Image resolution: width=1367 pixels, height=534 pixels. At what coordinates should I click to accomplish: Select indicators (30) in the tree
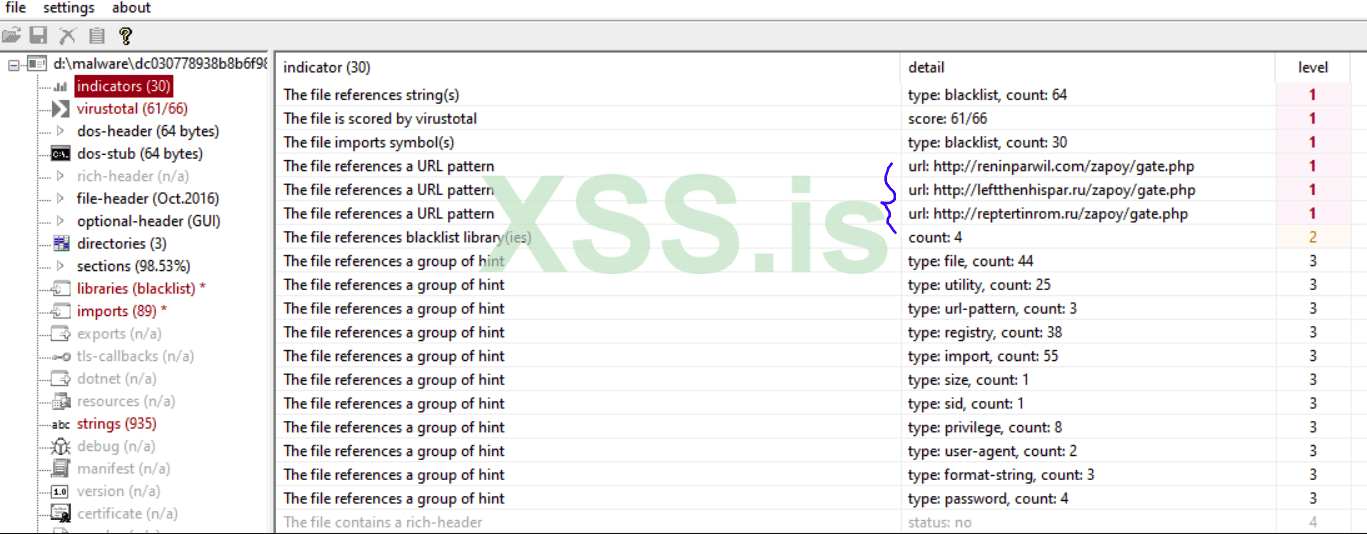click(124, 87)
